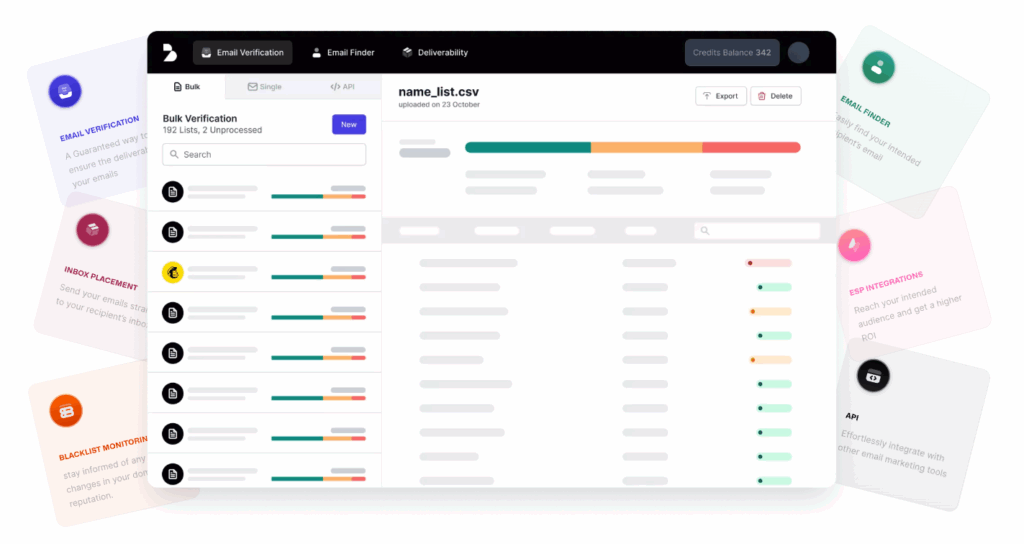Click the Mailchimp list icon
This screenshot has height=544, width=1024.
point(173,272)
